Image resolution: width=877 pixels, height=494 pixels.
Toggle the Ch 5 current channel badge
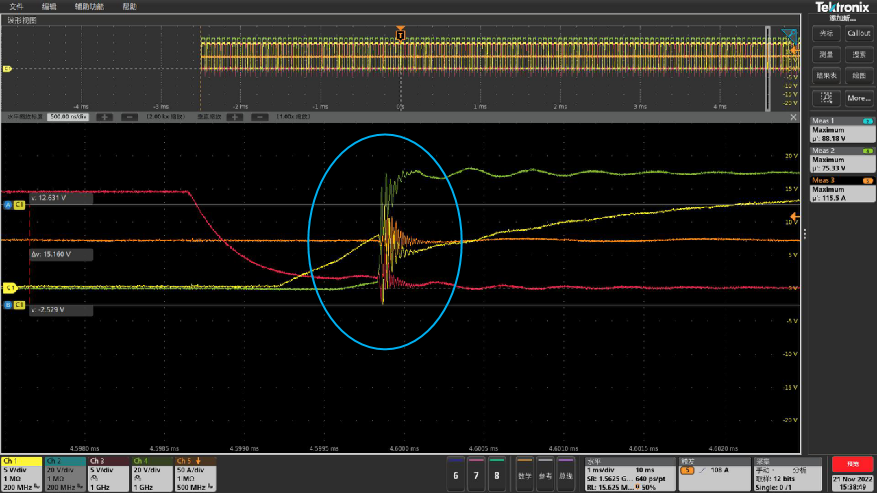point(197,474)
